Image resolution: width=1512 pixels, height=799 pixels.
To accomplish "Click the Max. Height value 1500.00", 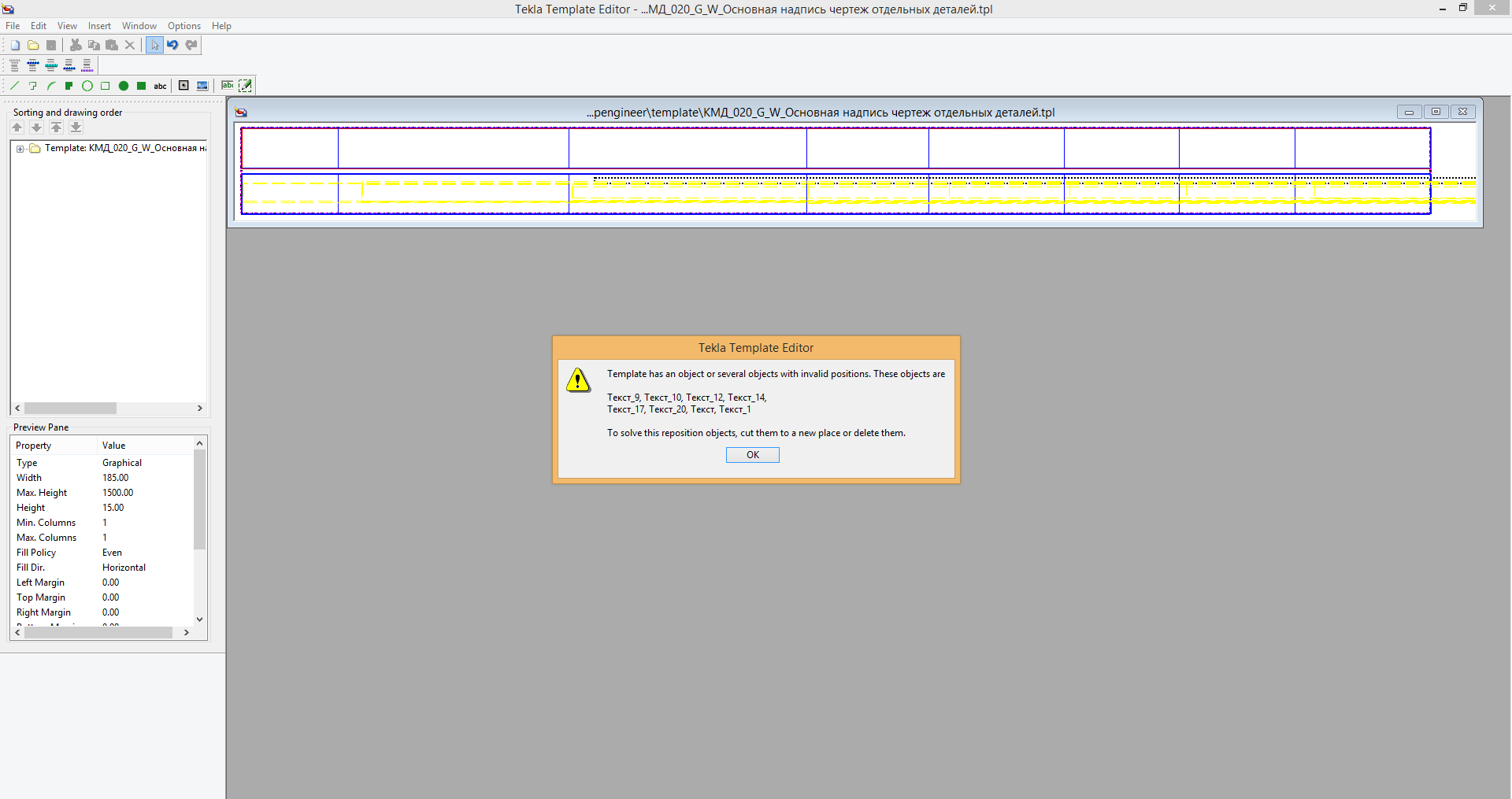I will point(118,493).
